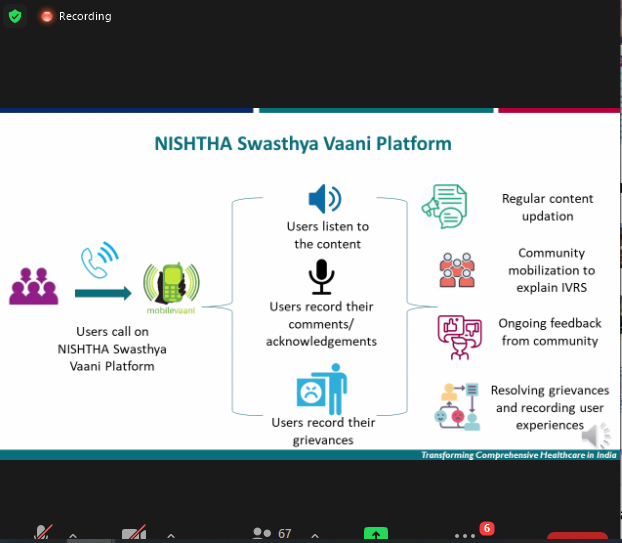Open the Participants panel showing 67
This screenshot has width=622, height=543.
tap(272, 533)
